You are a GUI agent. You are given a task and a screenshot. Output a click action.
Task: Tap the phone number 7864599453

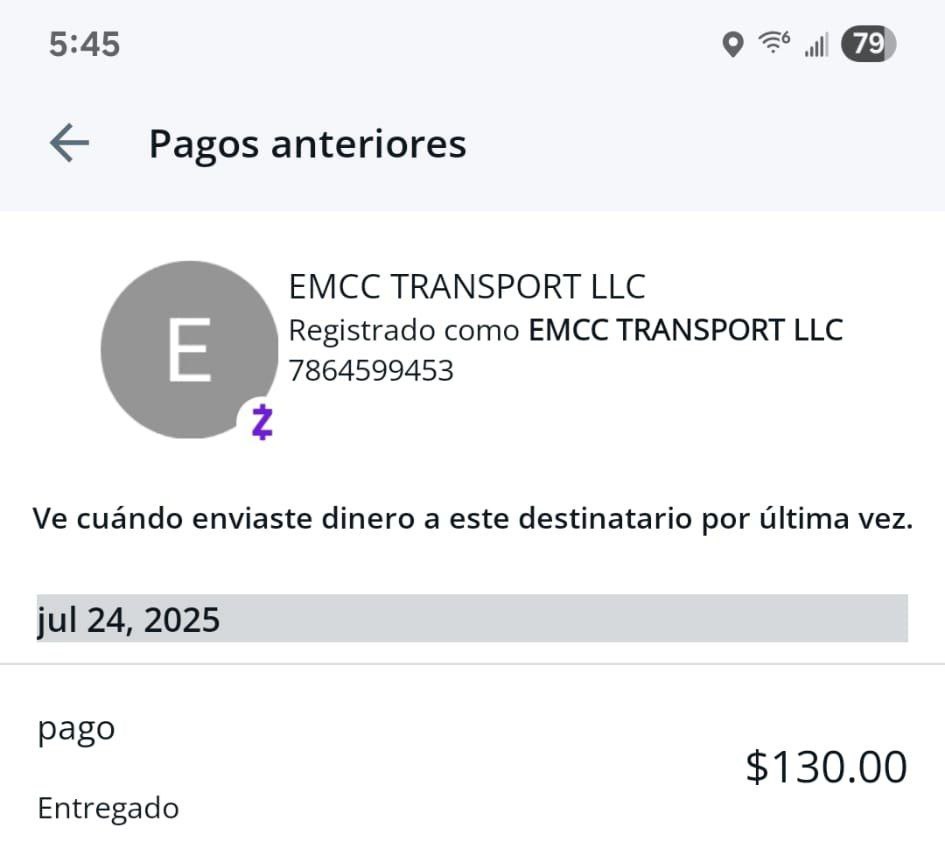(371, 371)
